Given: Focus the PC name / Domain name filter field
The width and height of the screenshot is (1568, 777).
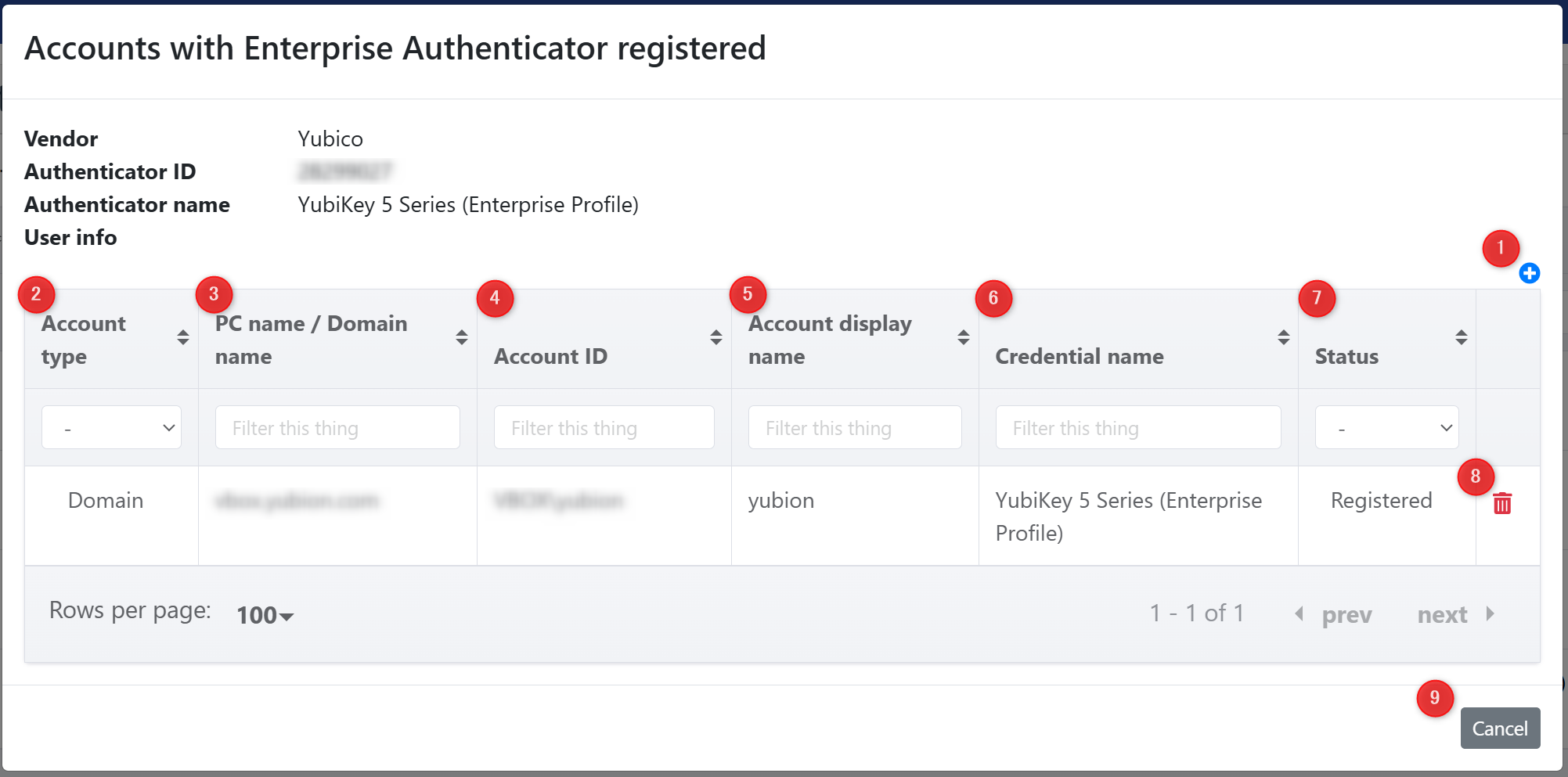Looking at the screenshot, I should pos(337,427).
